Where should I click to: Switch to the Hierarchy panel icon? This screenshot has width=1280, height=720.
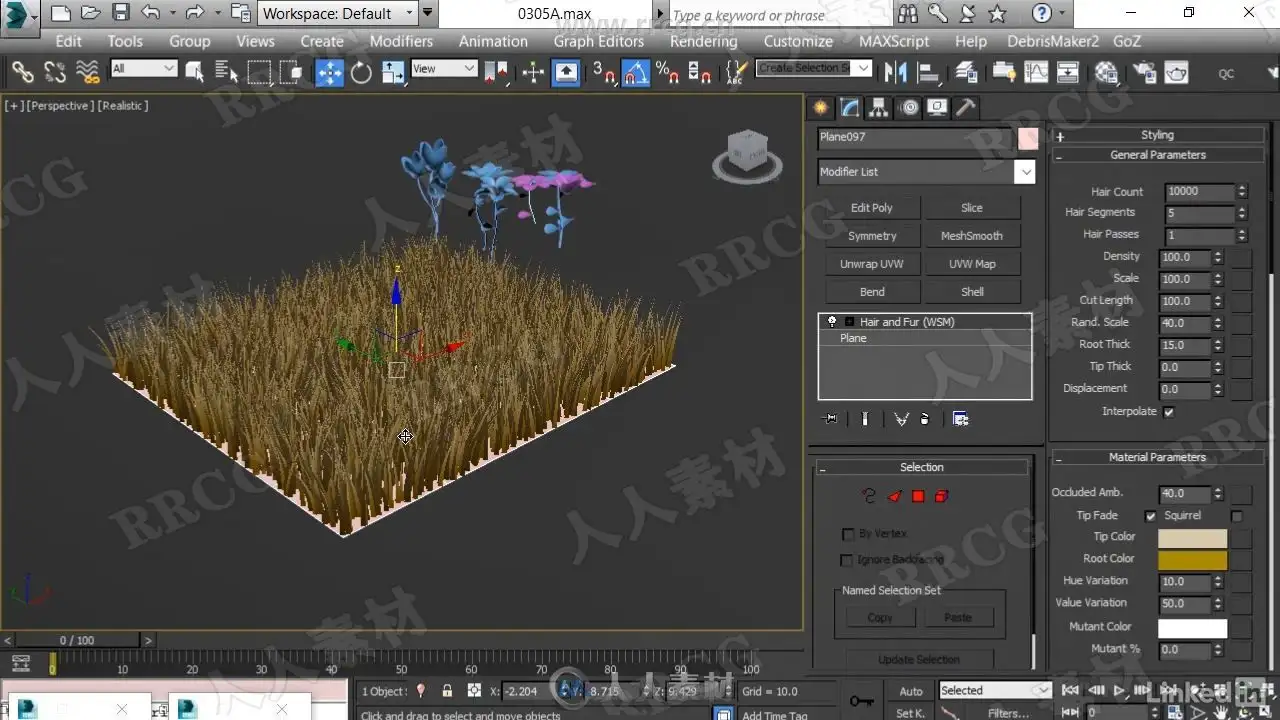878,108
